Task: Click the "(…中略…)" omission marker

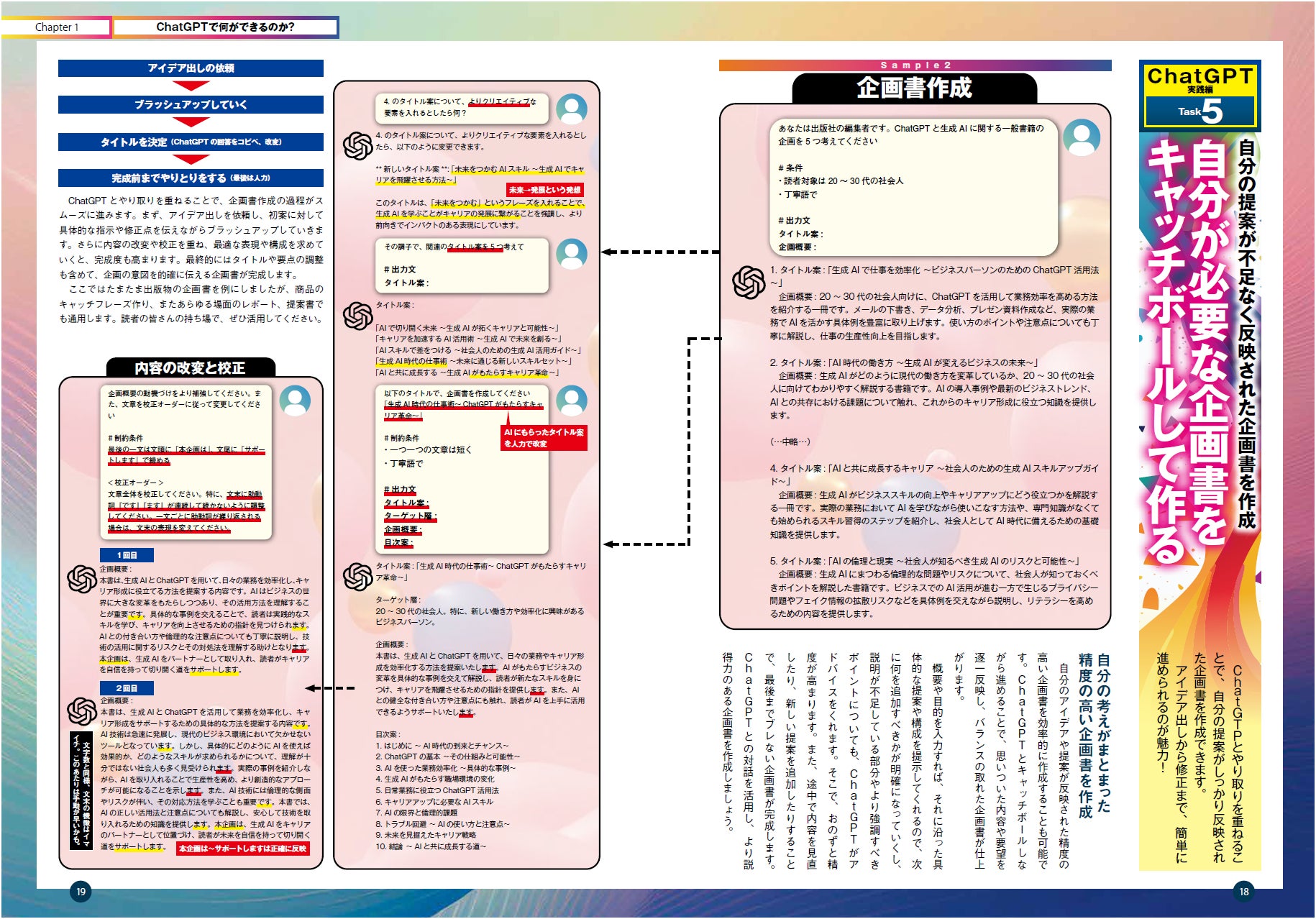Action: pos(790,442)
